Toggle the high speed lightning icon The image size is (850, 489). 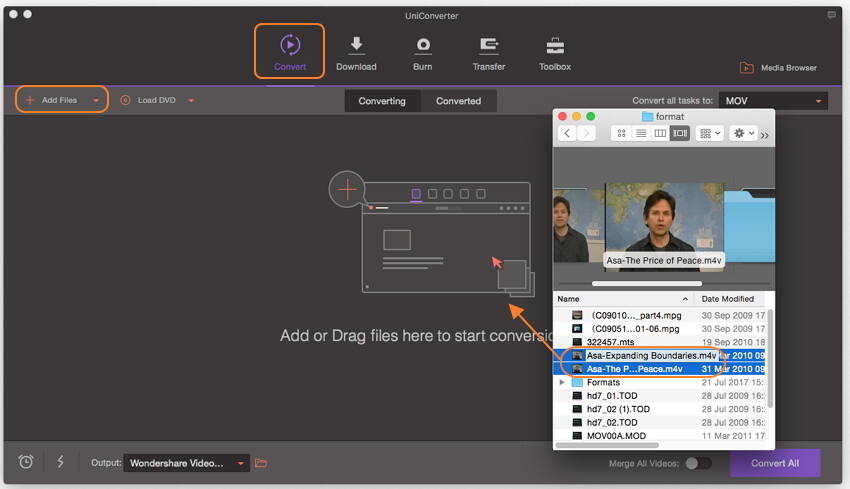(60, 462)
